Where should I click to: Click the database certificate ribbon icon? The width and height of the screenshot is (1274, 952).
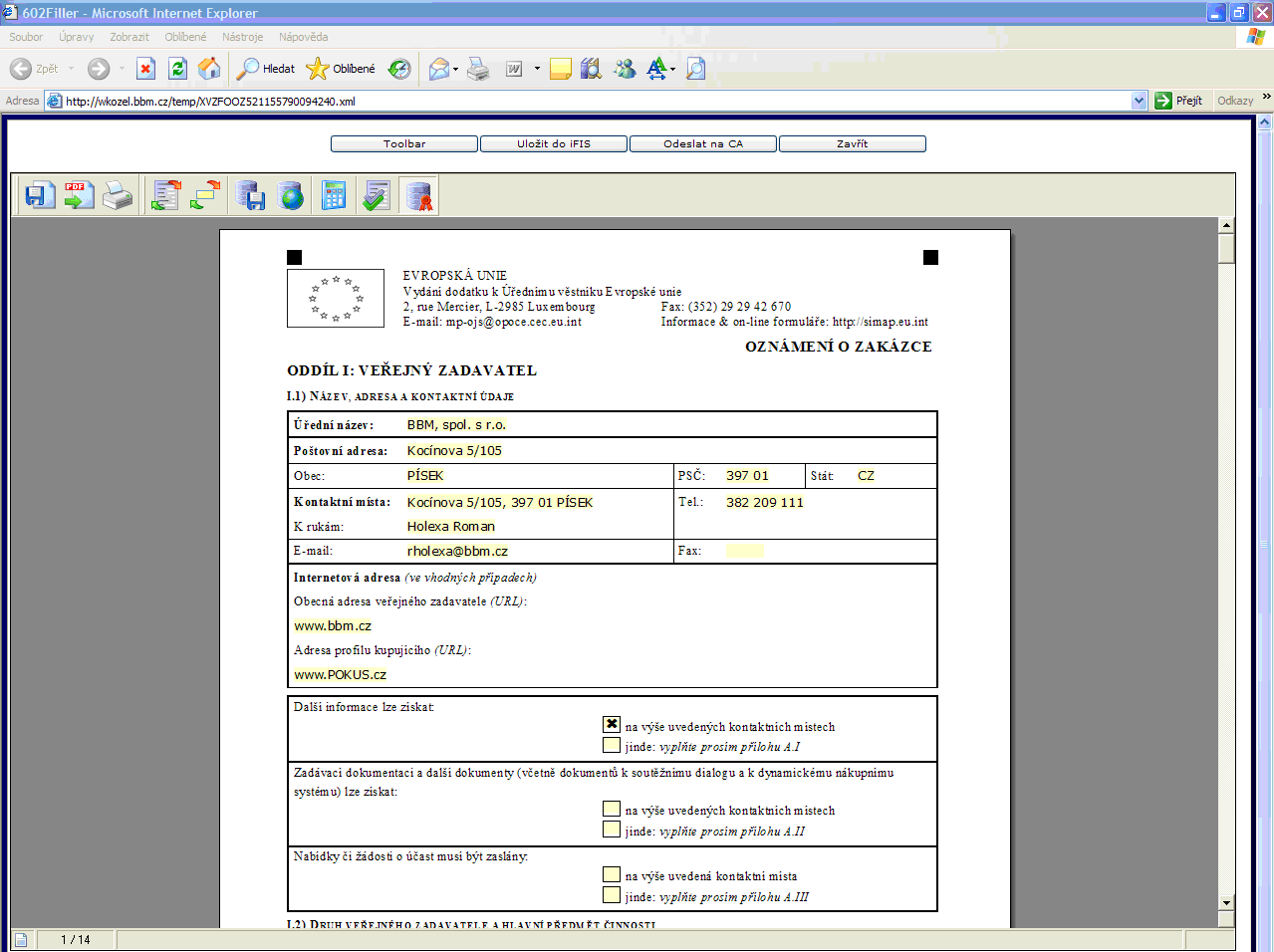[x=419, y=196]
